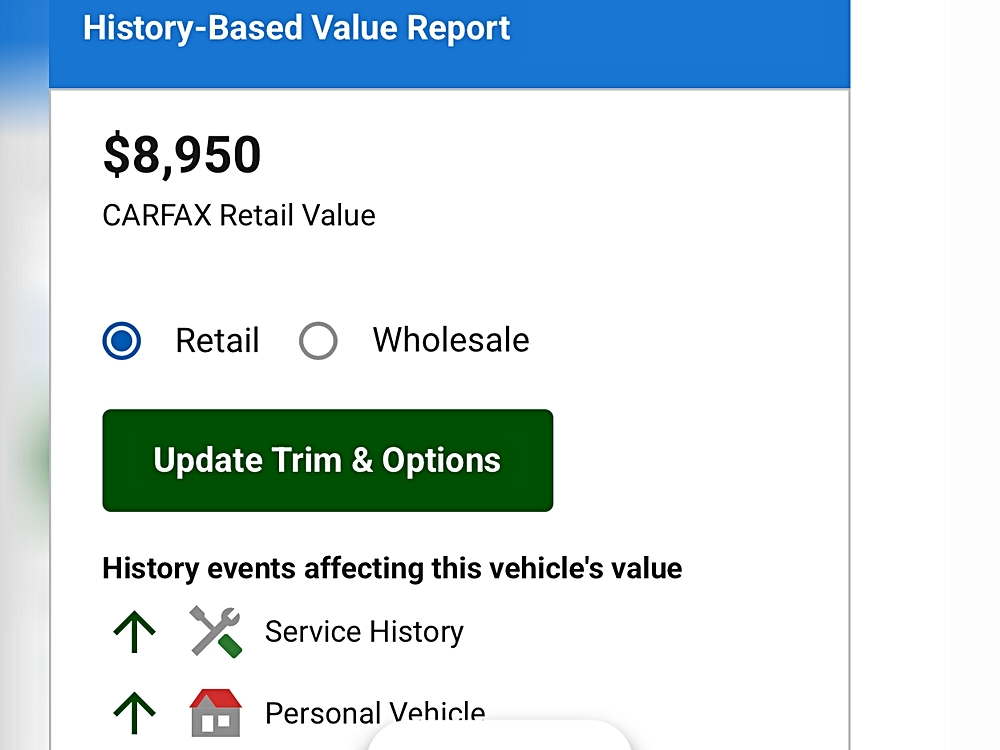This screenshot has width=1000, height=750.
Task: Click the $8,950 retail value amount
Action: [182, 154]
